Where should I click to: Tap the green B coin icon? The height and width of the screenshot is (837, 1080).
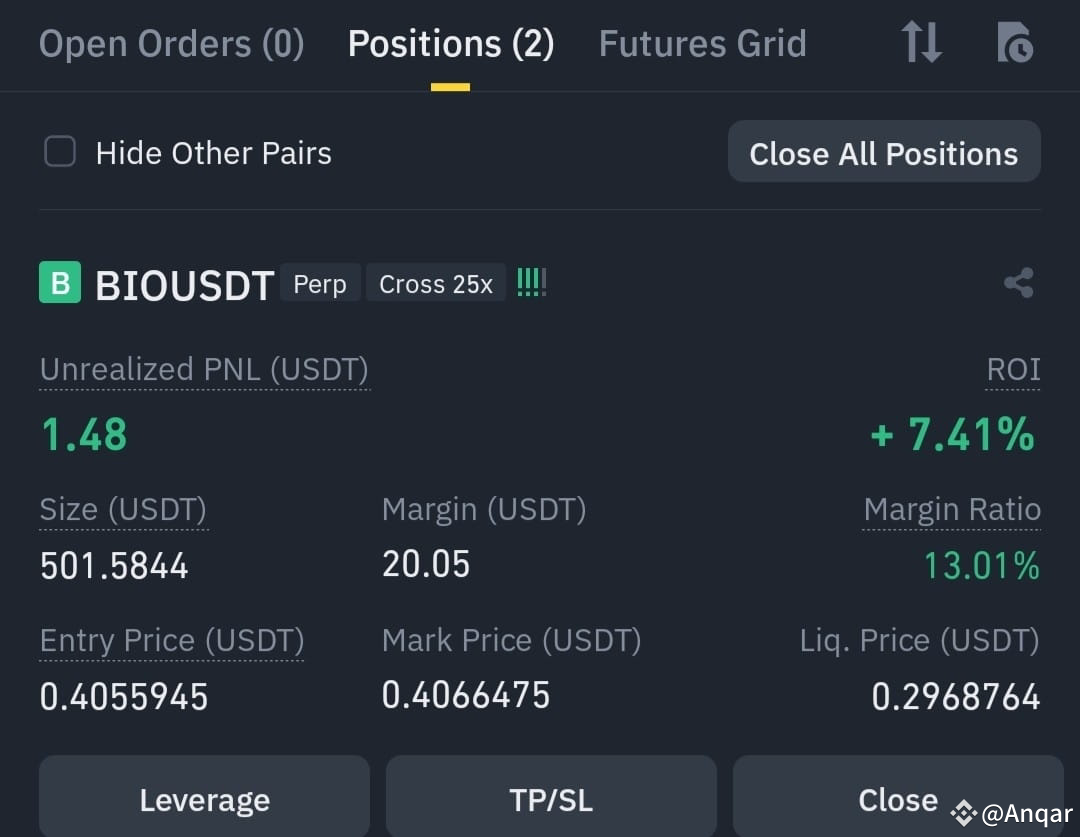(x=60, y=282)
